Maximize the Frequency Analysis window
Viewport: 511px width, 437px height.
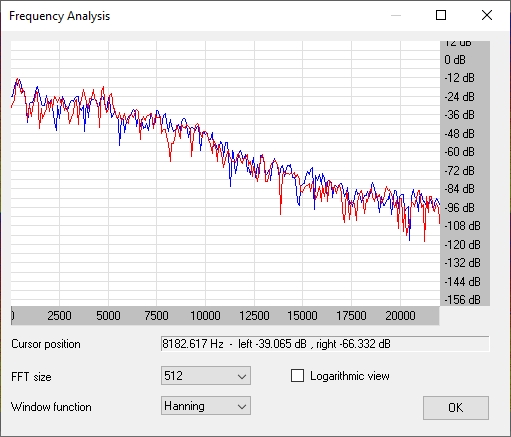[x=441, y=15]
